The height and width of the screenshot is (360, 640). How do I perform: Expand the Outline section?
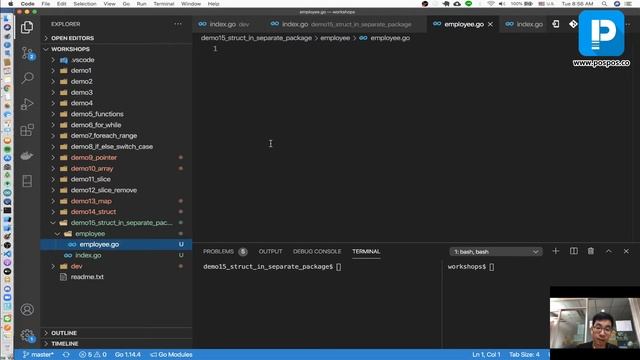tap(116, 333)
